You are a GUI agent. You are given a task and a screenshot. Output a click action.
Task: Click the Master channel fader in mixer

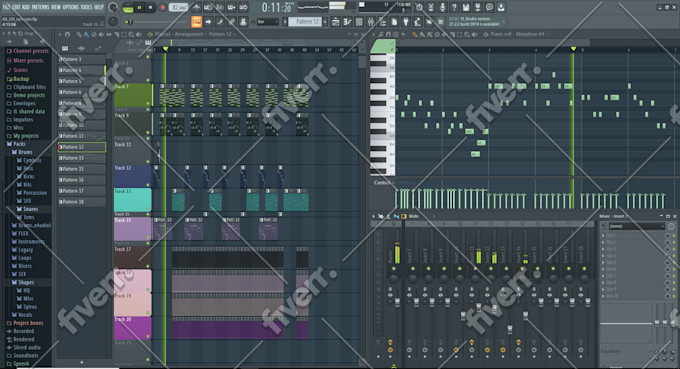coord(397,303)
